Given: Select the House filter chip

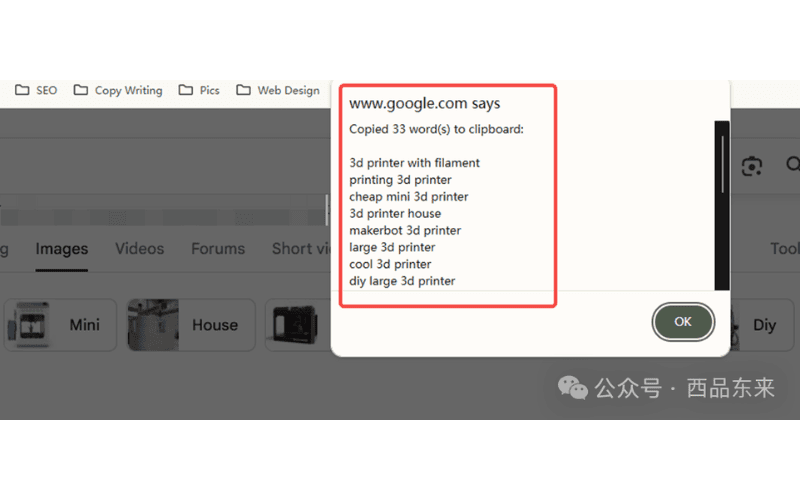Looking at the screenshot, I should tap(191, 324).
